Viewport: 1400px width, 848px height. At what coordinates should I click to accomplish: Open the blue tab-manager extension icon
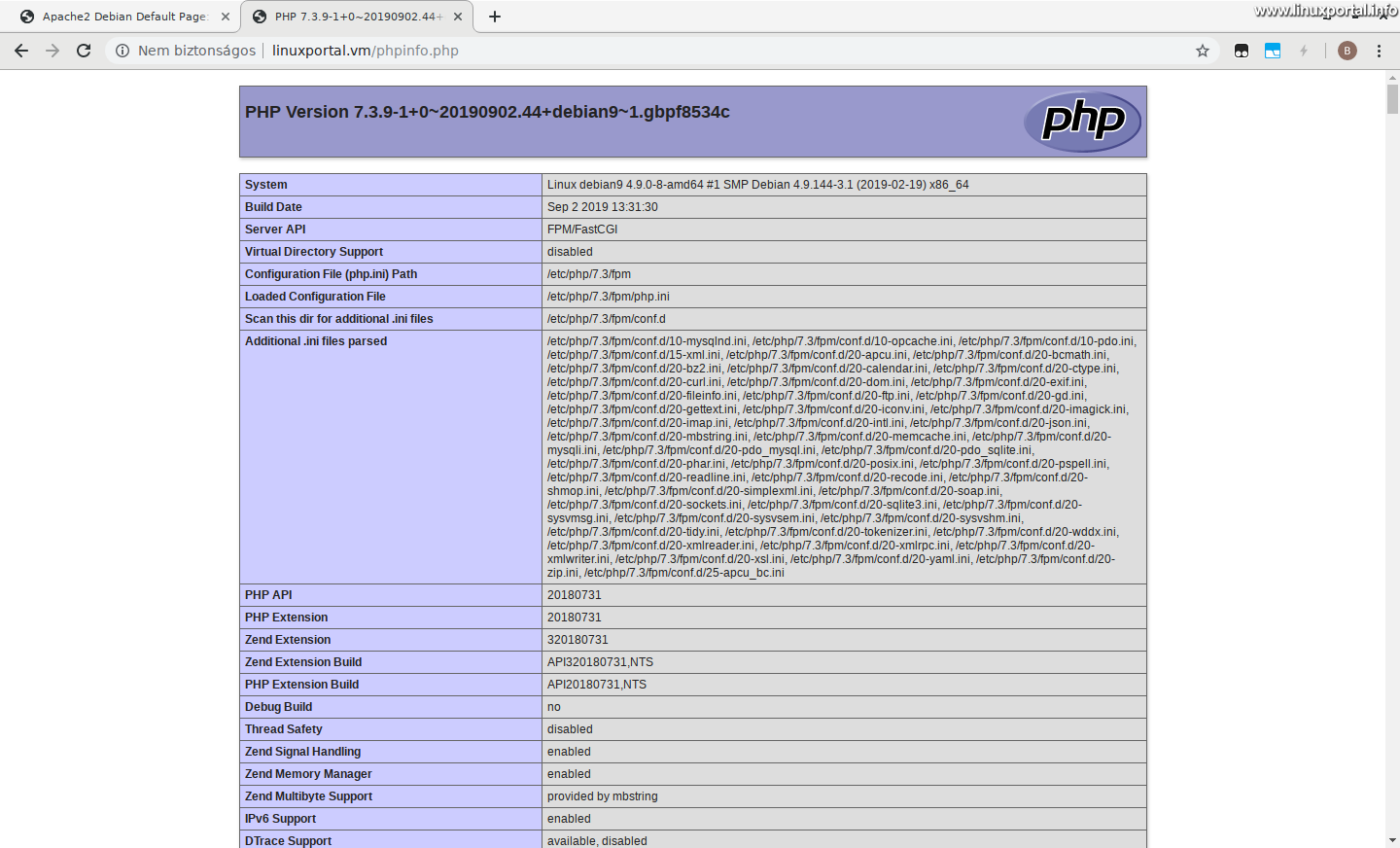coord(1273,50)
